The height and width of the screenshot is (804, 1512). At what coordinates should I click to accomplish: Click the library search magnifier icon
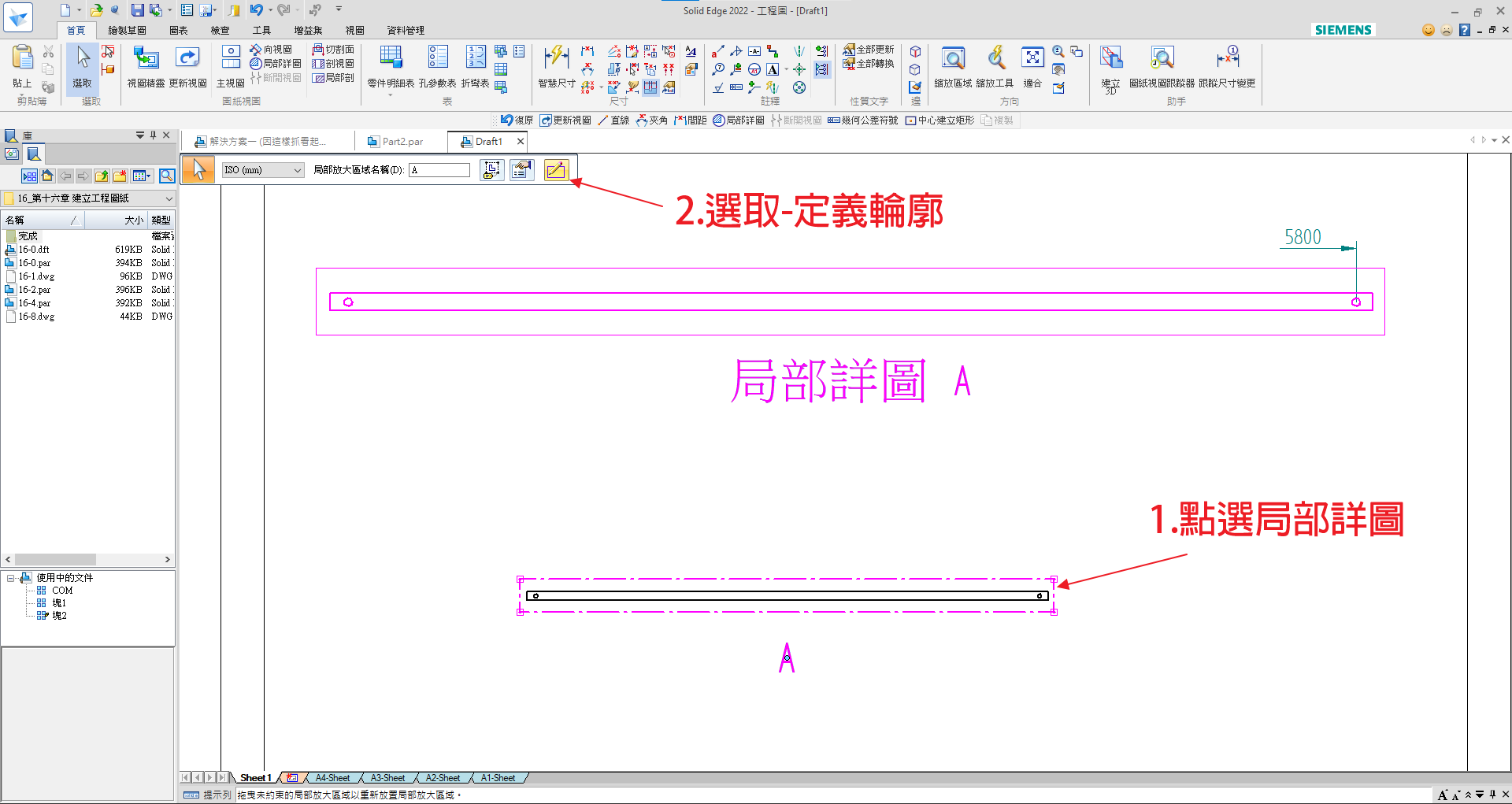(x=166, y=176)
